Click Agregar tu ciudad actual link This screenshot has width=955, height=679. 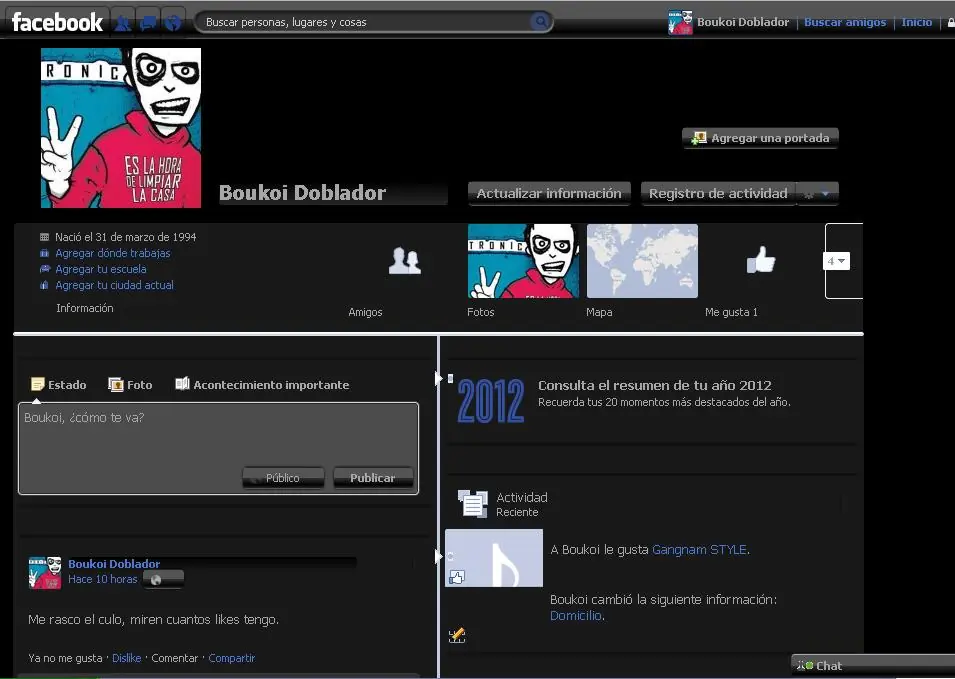coord(115,285)
